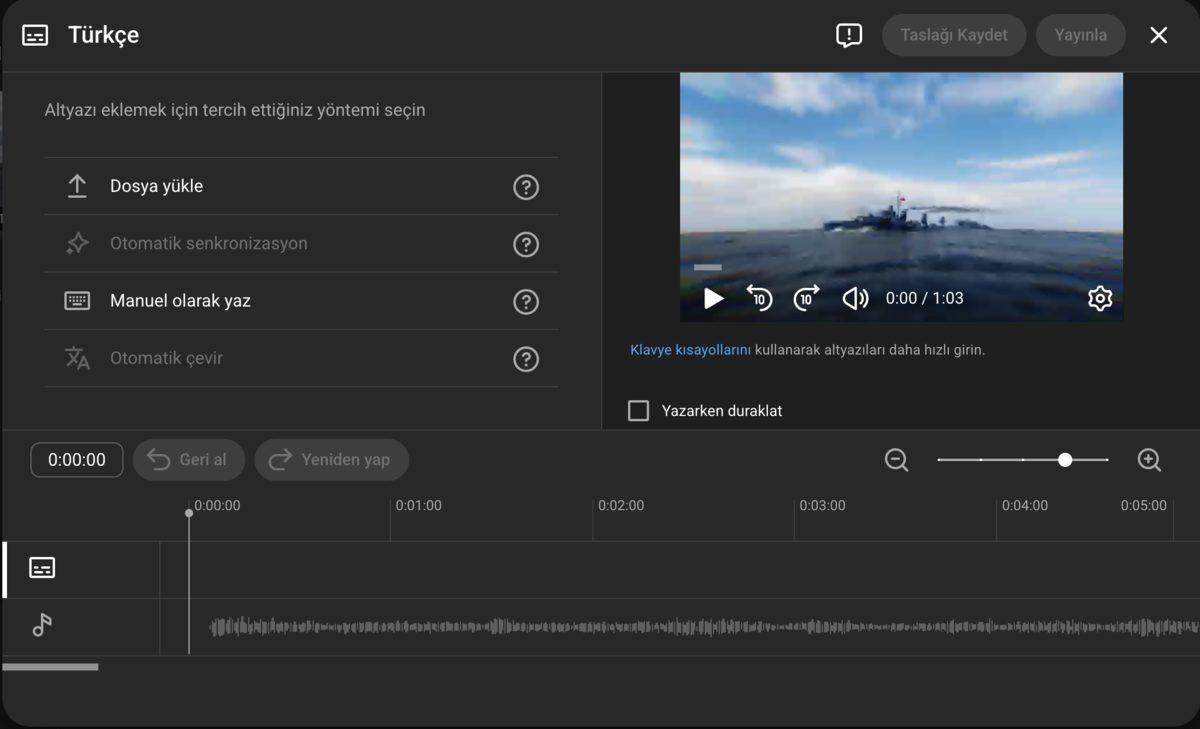Click the 0:00:00 timecode field

[x=77, y=460]
